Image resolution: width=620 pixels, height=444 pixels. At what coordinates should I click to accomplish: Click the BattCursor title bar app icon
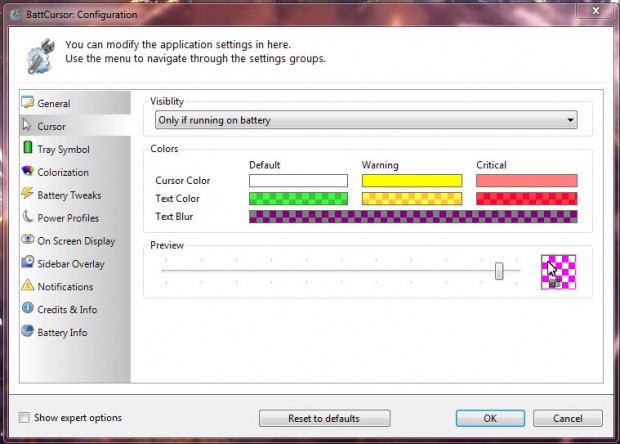click(16, 15)
